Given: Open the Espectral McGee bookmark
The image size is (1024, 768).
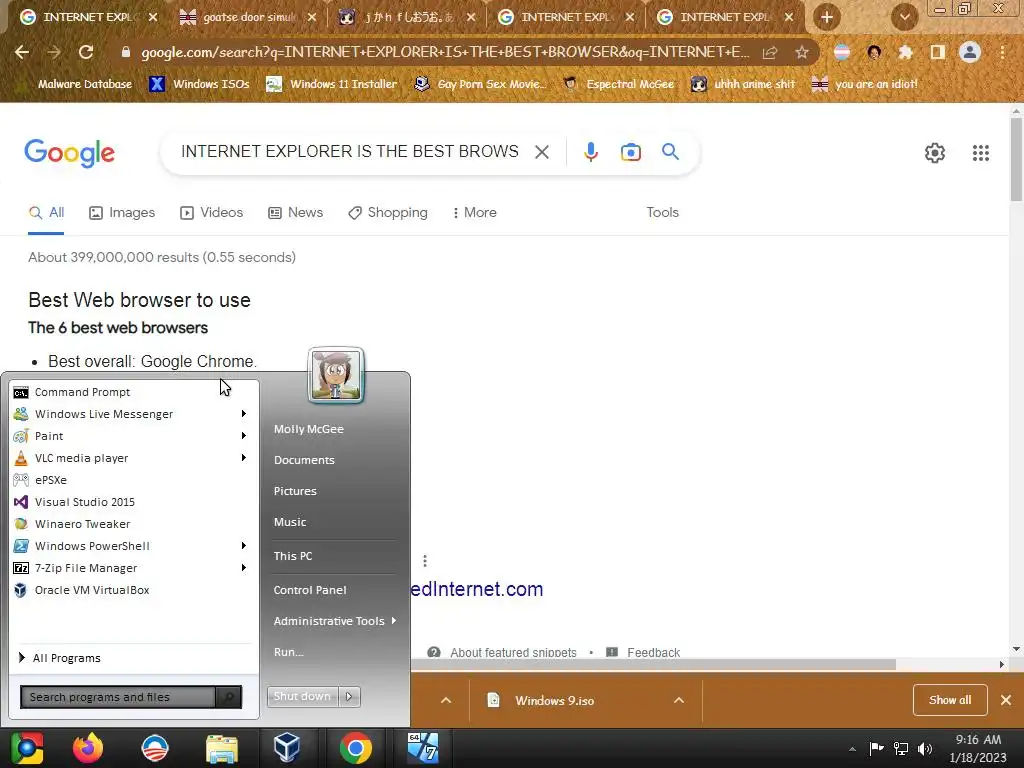Looking at the screenshot, I should 618,84.
